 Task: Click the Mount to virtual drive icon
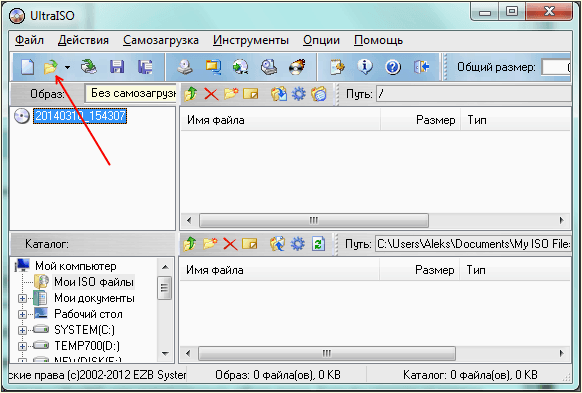click(x=241, y=67)
